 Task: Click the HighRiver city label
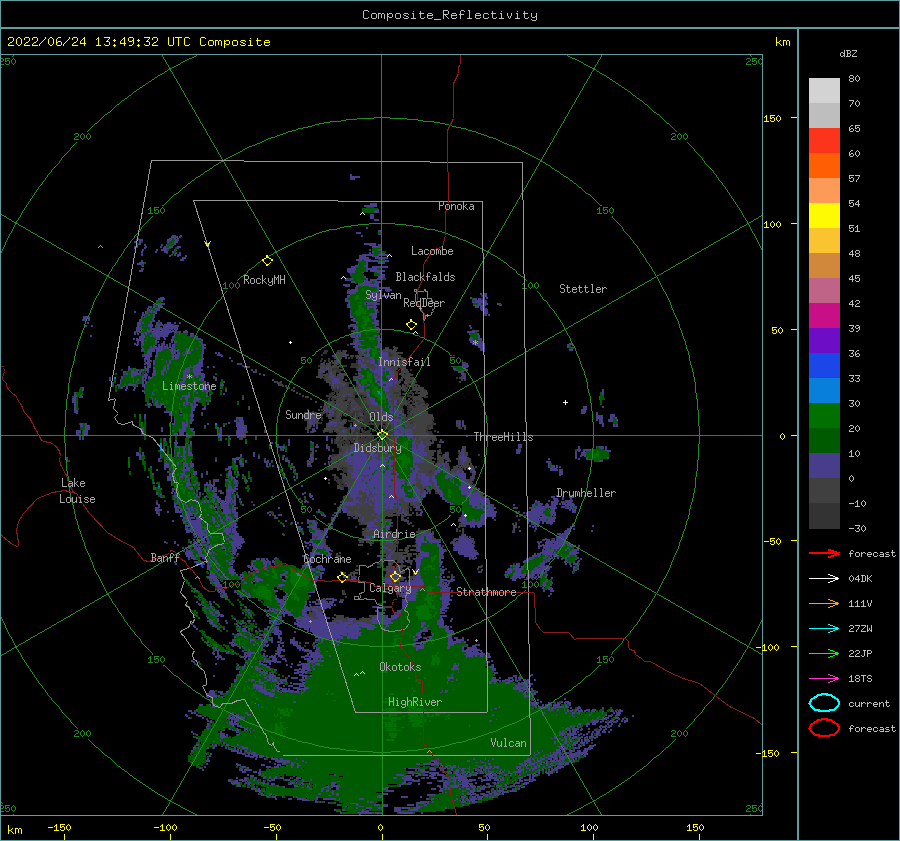pos(415,702)
